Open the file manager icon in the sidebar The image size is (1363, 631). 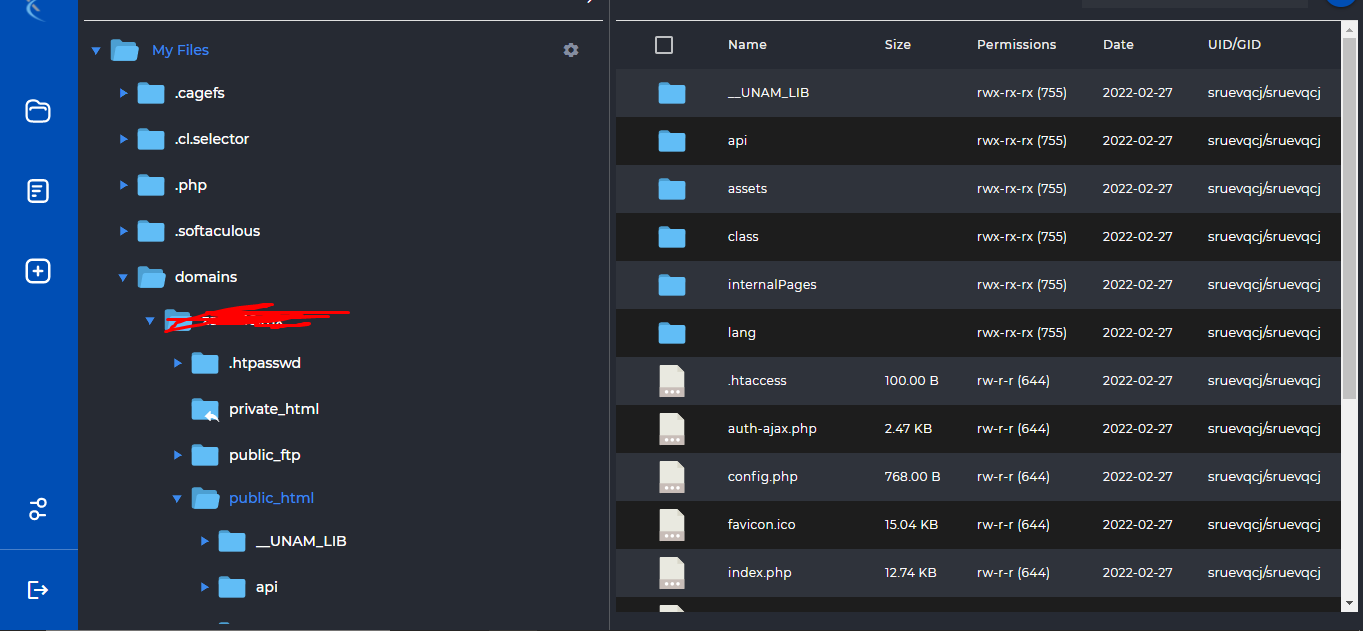37,111
